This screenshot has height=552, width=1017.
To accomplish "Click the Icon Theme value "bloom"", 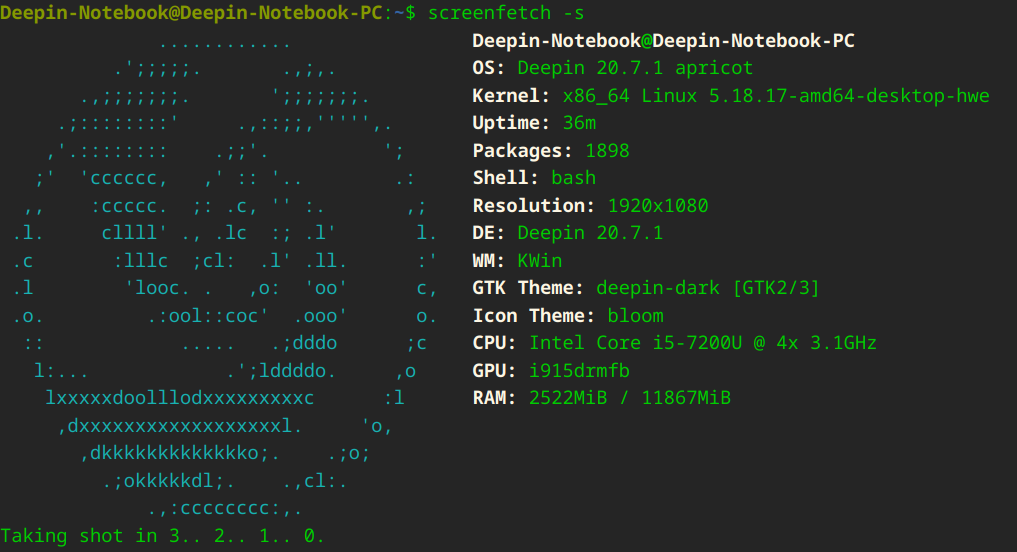I will pos(635,316).
